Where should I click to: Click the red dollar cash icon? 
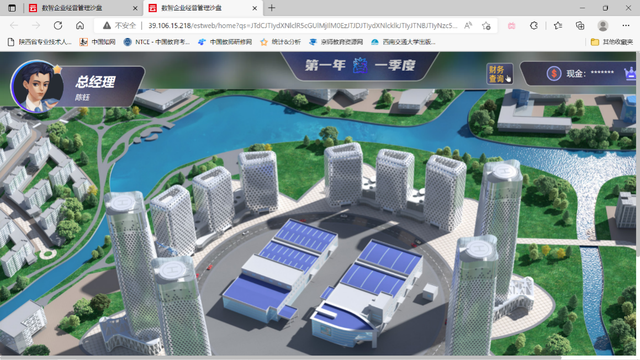[554, 73]
